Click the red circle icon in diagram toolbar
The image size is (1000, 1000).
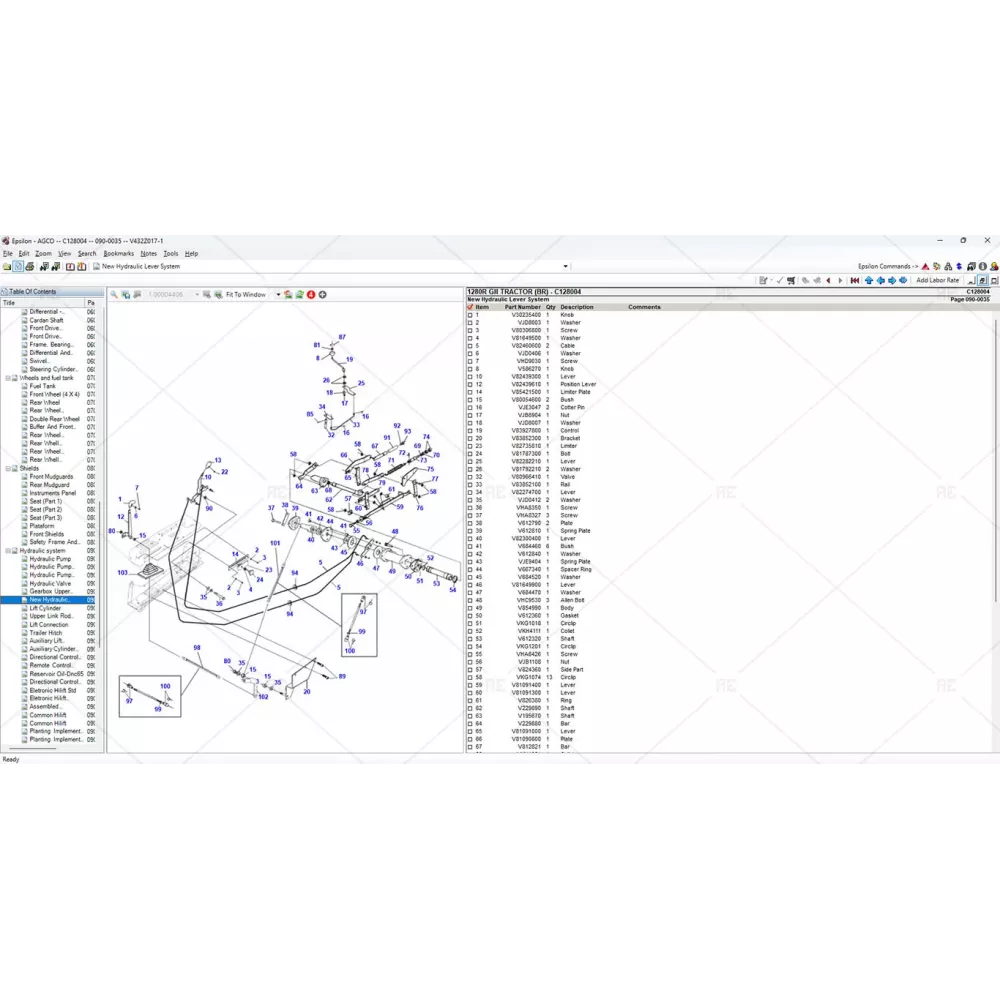tap(311, 295)
